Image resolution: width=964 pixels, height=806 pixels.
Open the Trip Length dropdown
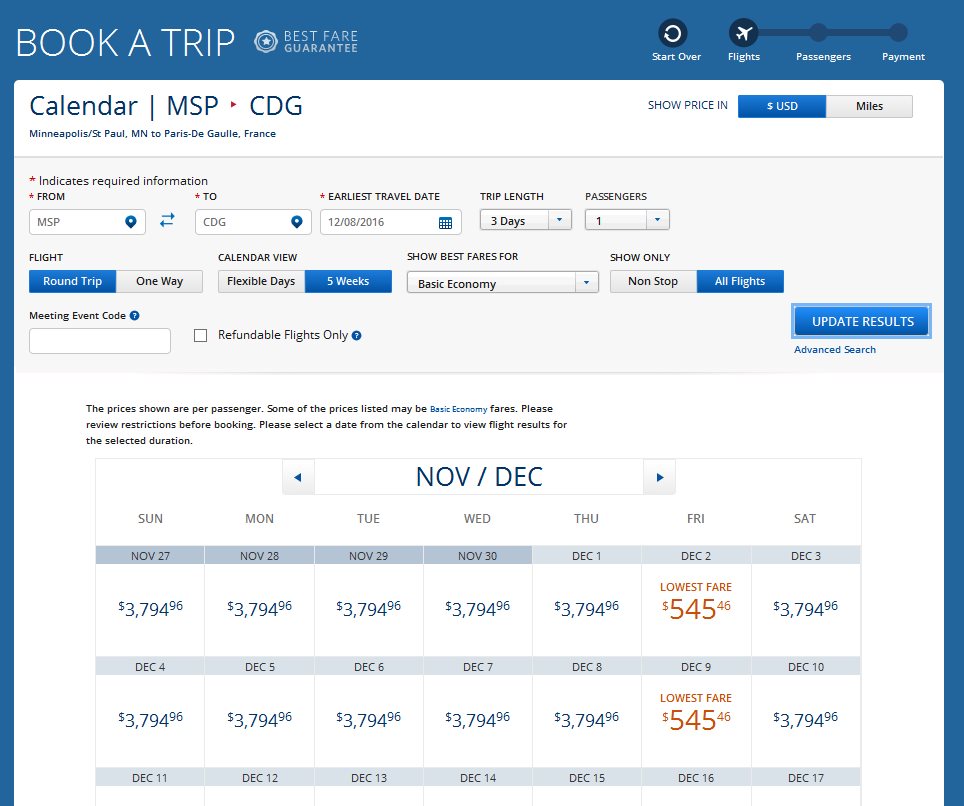(525, 220)
